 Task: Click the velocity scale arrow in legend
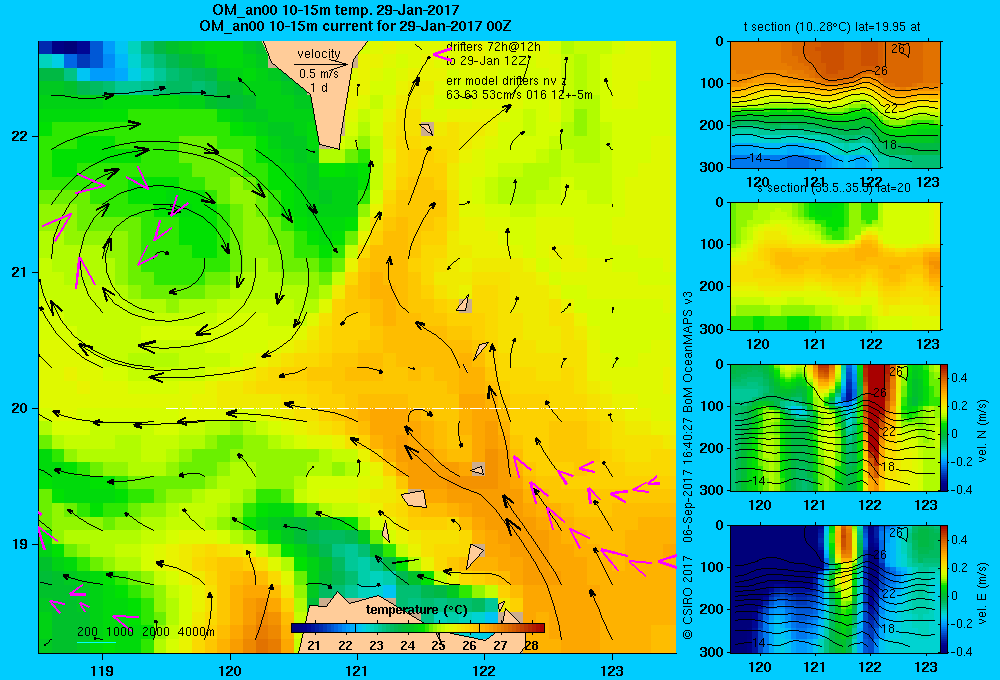[321, 64]
